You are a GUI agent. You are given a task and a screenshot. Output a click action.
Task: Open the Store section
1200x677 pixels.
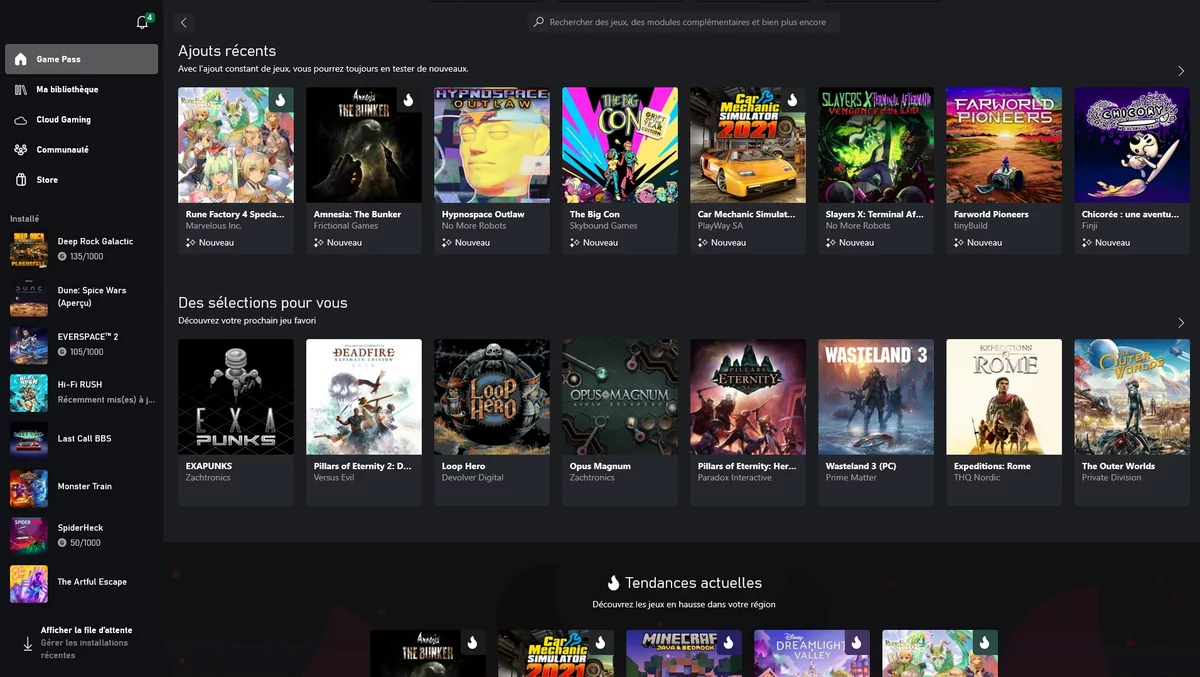pyautogui.click(x=82, y=179)
